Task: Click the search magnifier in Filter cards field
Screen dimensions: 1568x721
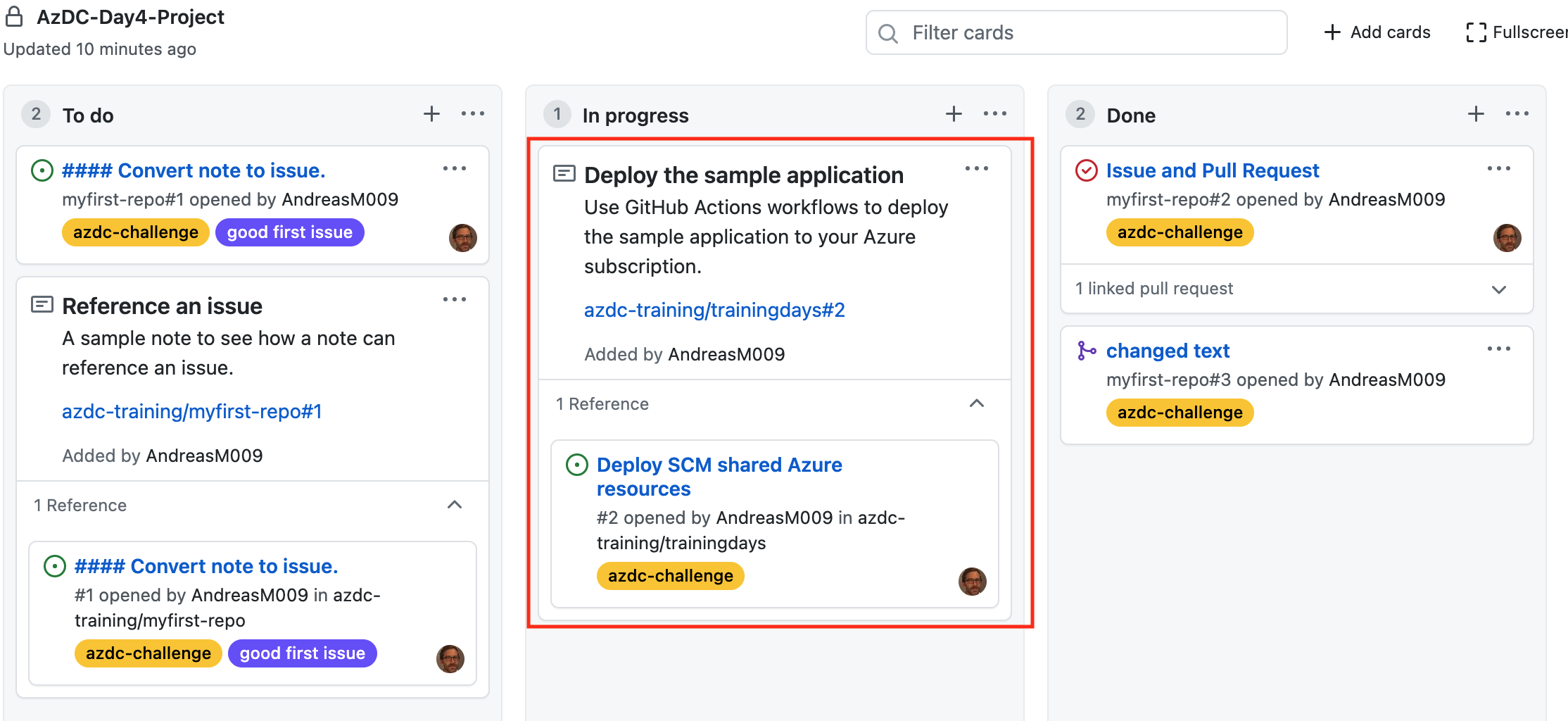Action: coord(887,32)
